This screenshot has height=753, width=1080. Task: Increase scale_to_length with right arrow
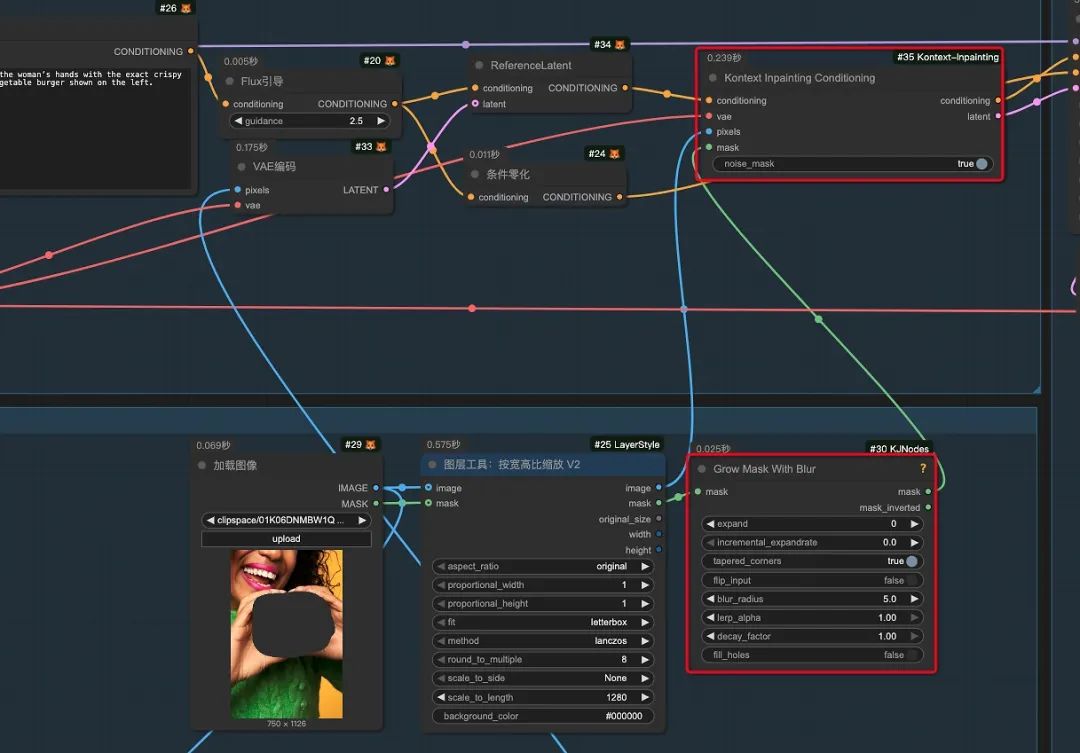click(645, 697)
